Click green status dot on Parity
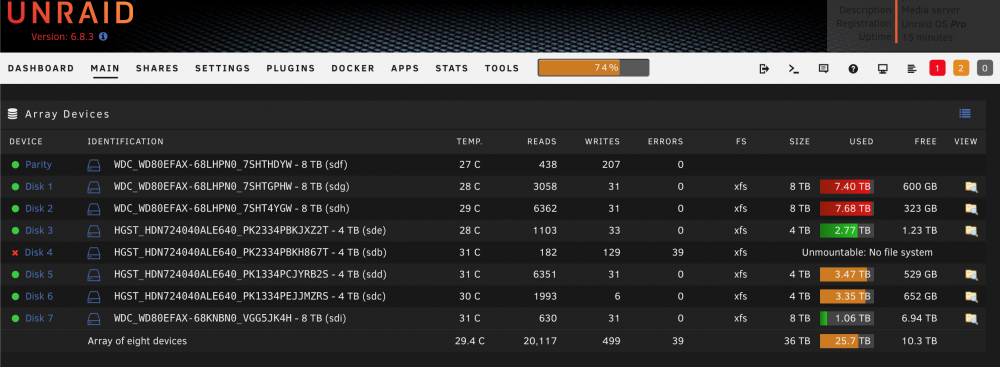This screenshot has width=1000, height=367. (15, 165)
